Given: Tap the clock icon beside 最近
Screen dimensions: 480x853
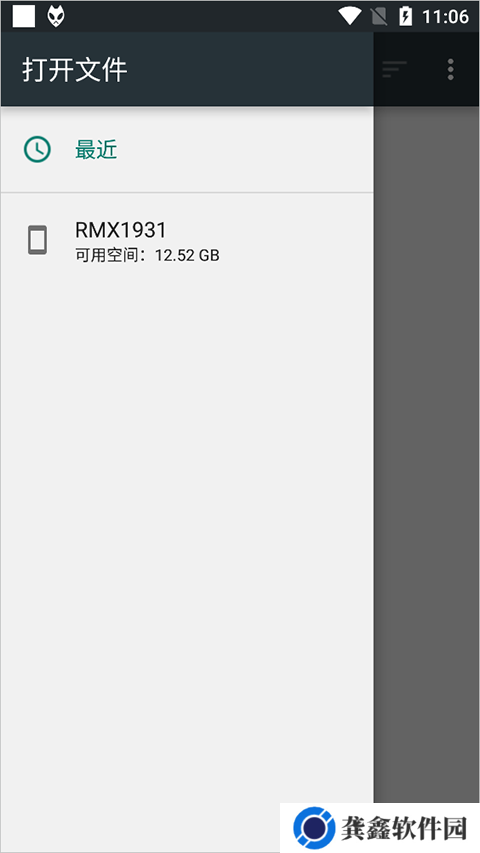Looking at the screenshot, I should 37,149.
